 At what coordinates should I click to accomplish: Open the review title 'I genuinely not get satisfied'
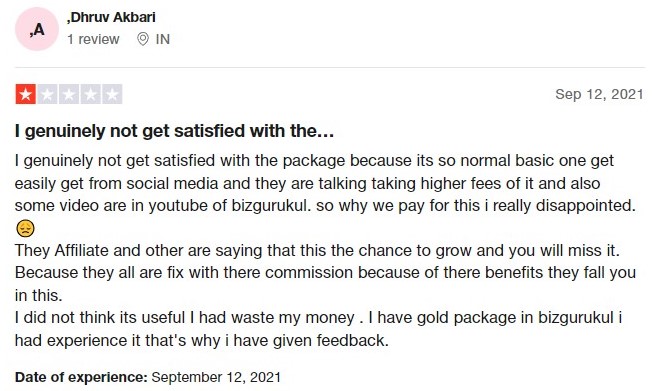pos(174,131)
